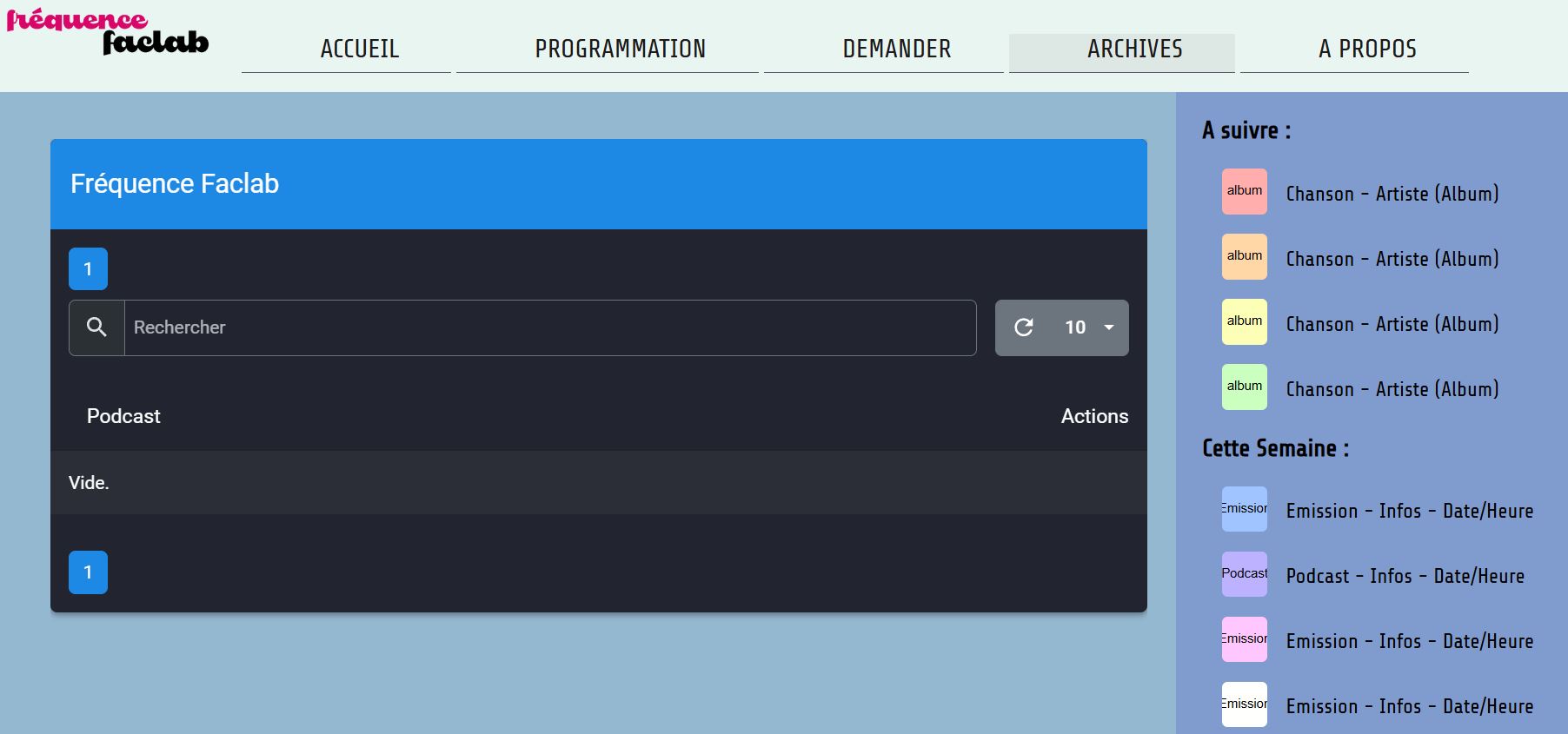1568x734 pixels.
Task: Go to the ACCUEIL menu item
Action: 360,50
